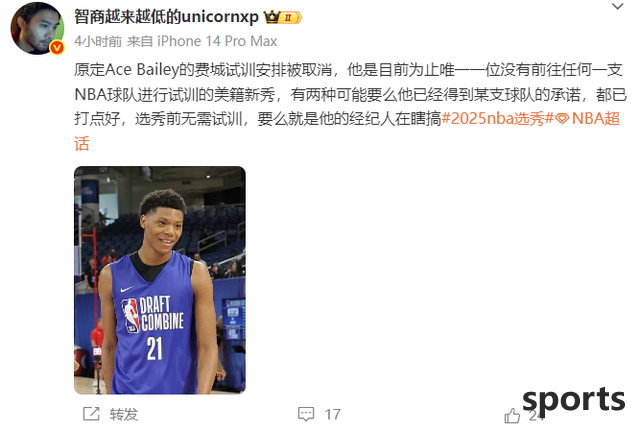Click the comment count 17
This screenshot has height=431, width=640.
pyautogui.click(x=333, y=414)
